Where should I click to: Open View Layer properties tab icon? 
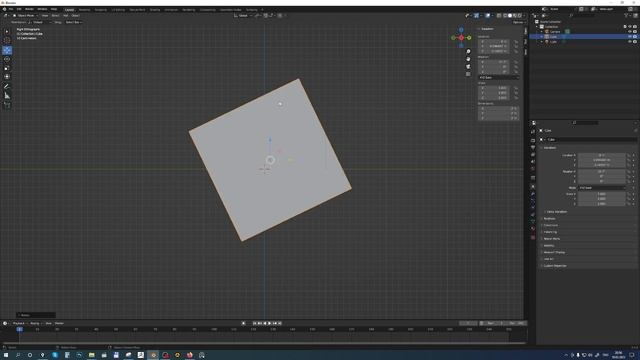(533, 154)
